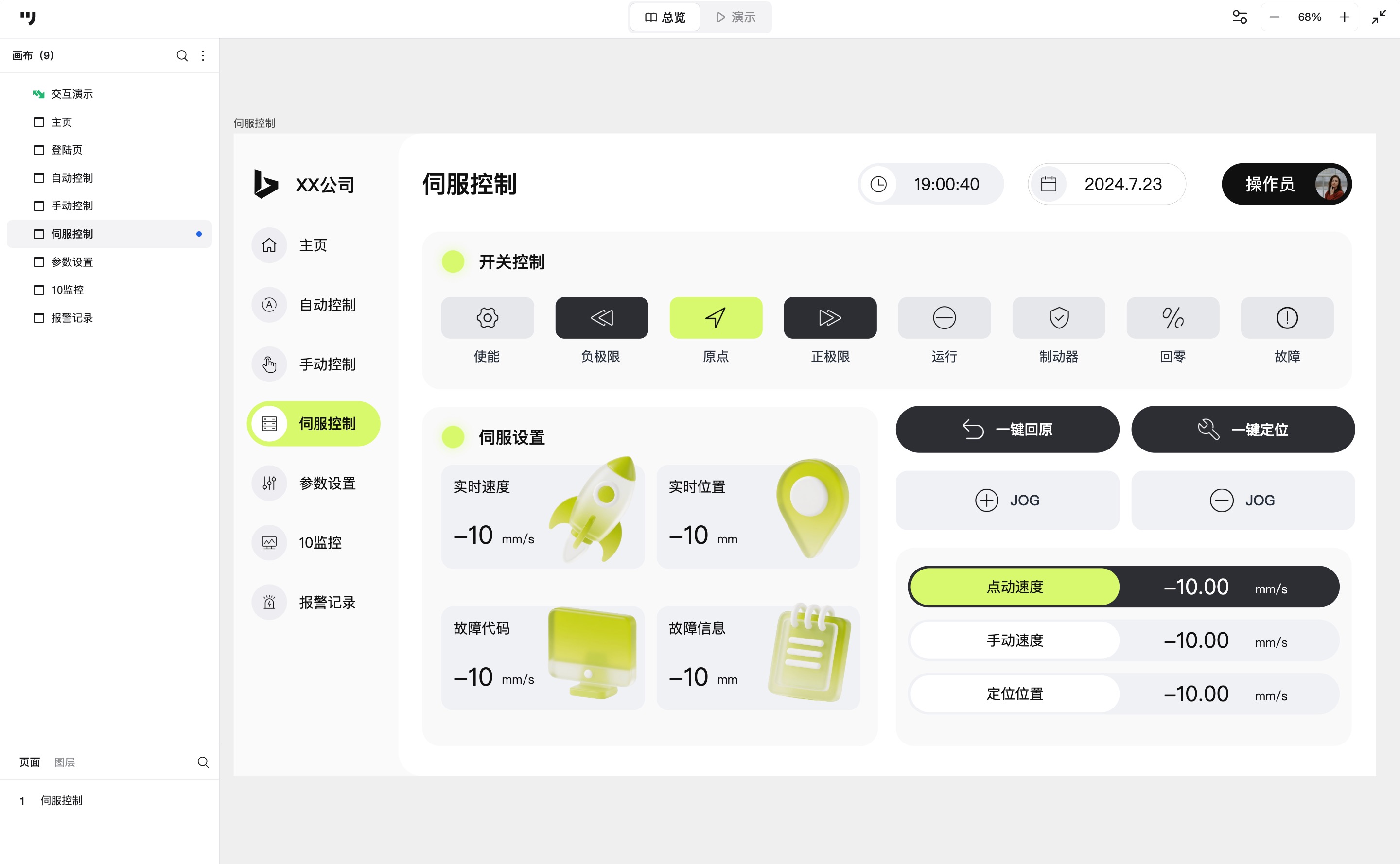Viewport: 1400px width, 864px height.
Task: Select the 手动速度 option
Action: [1015, 640]
